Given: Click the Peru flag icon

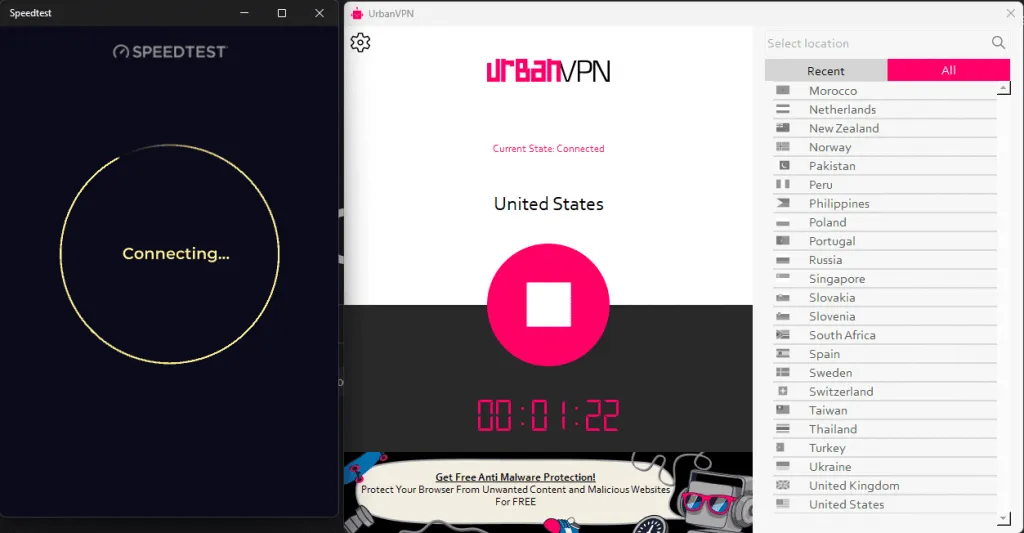Looking at the screenshot, I should 782,185.
